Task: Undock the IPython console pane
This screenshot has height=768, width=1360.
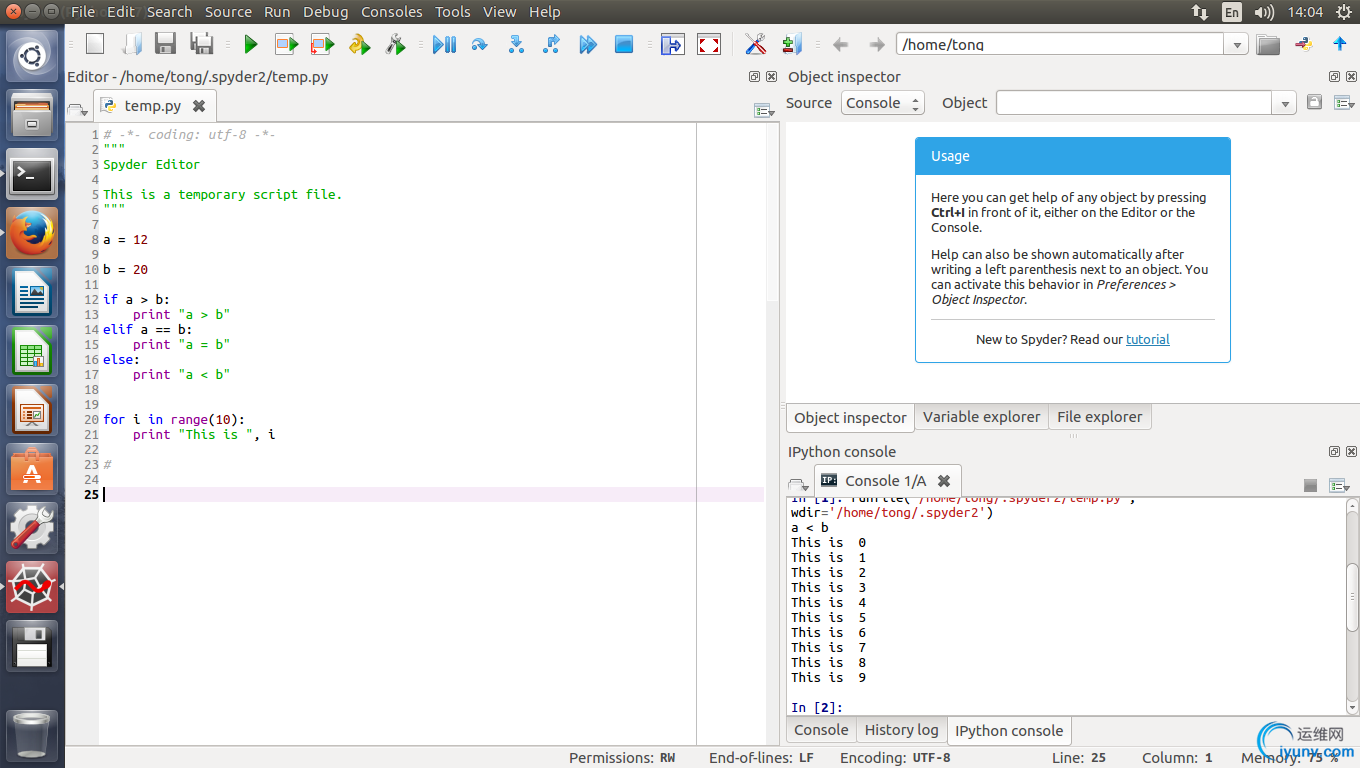Action: 1334,452
